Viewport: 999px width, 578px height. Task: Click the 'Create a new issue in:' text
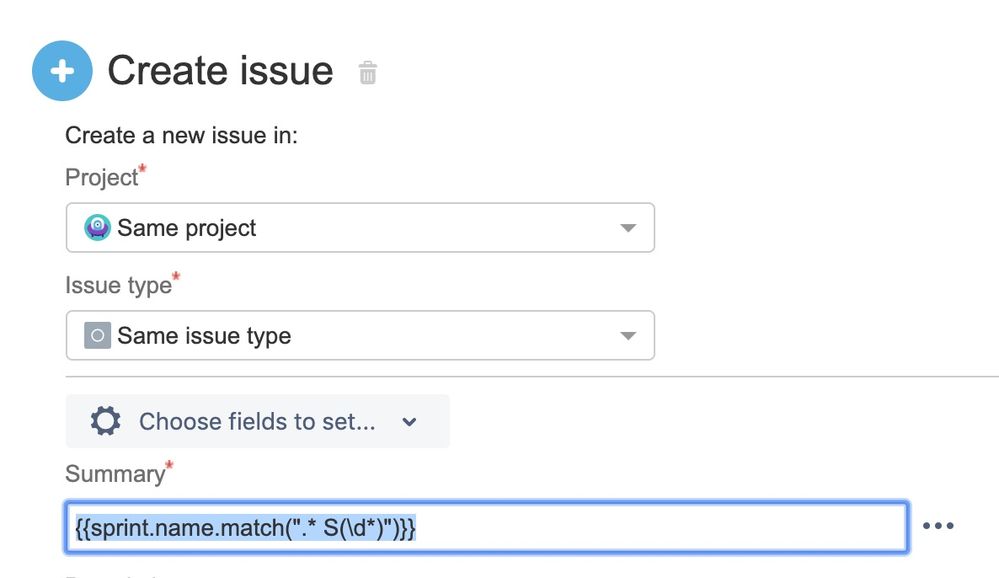click(x=181, y=135)
